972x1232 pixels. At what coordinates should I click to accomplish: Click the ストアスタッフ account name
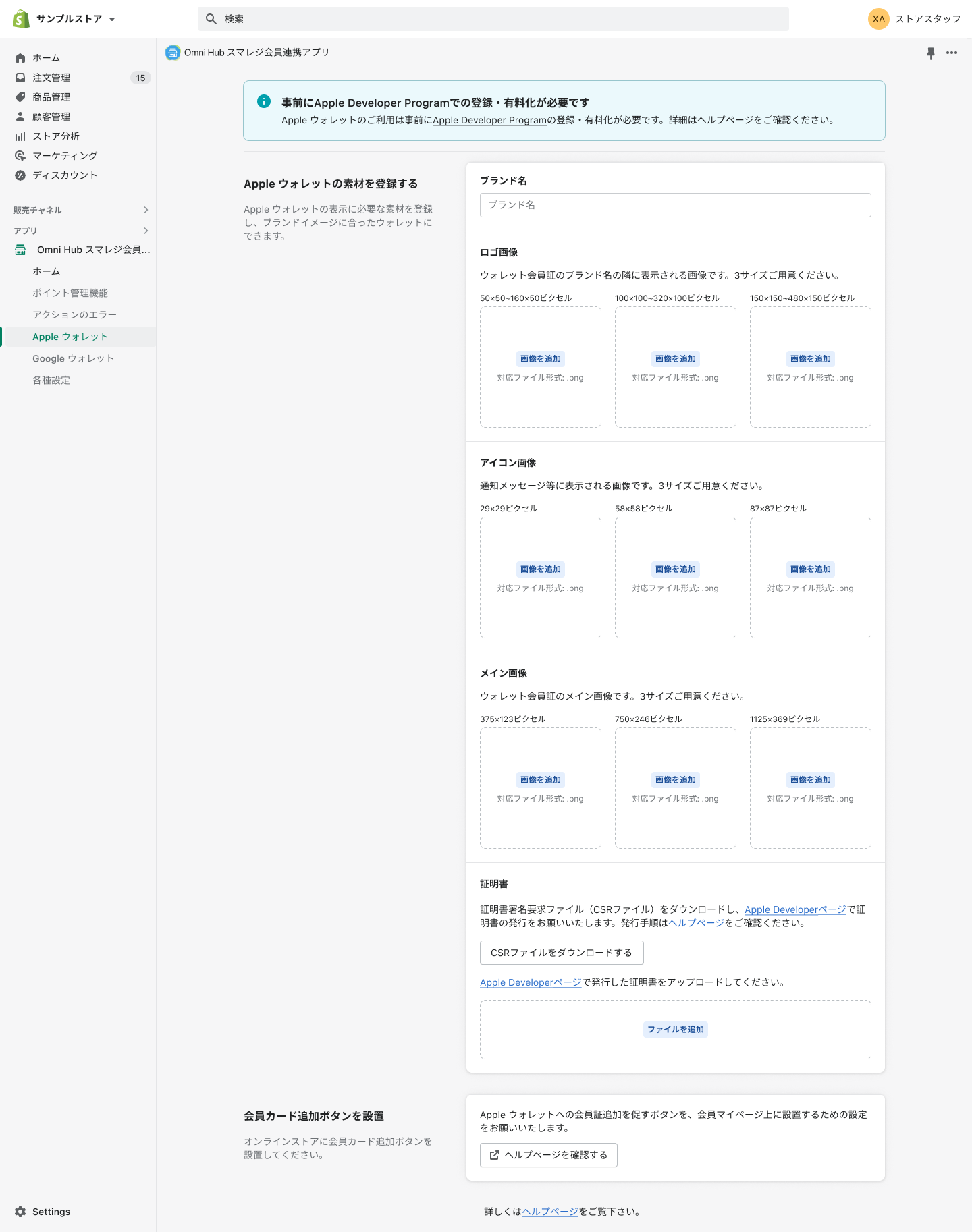point(927,19)
